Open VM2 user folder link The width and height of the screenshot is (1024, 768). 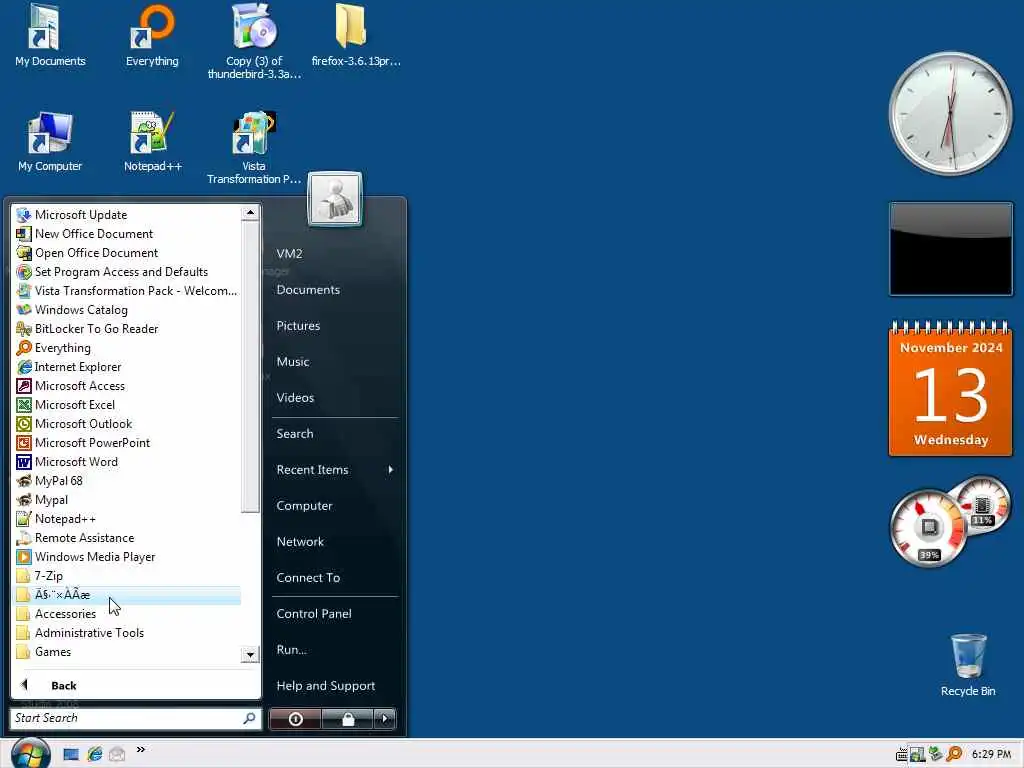(289, 253)
